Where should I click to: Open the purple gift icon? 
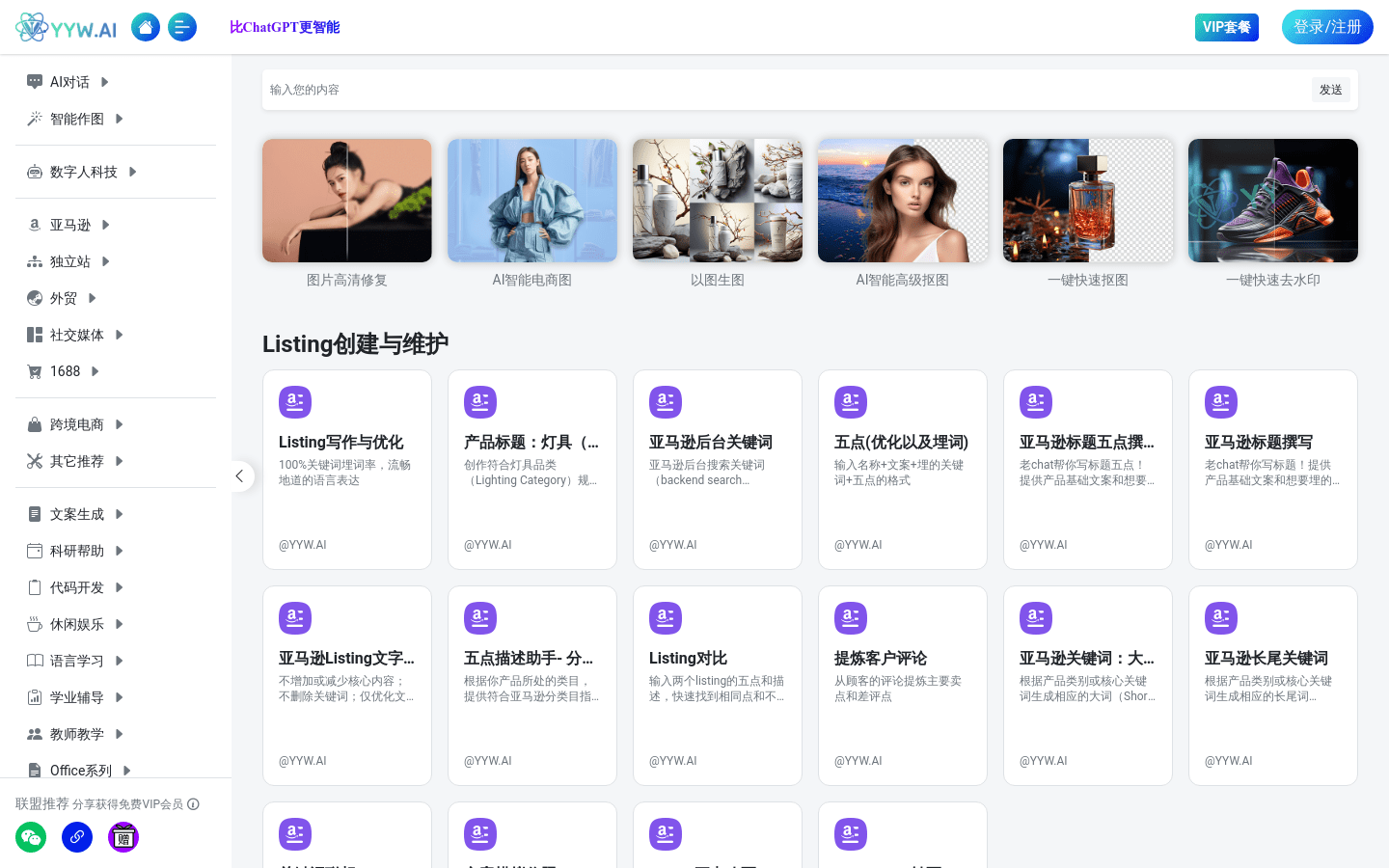tap(123, 837)
